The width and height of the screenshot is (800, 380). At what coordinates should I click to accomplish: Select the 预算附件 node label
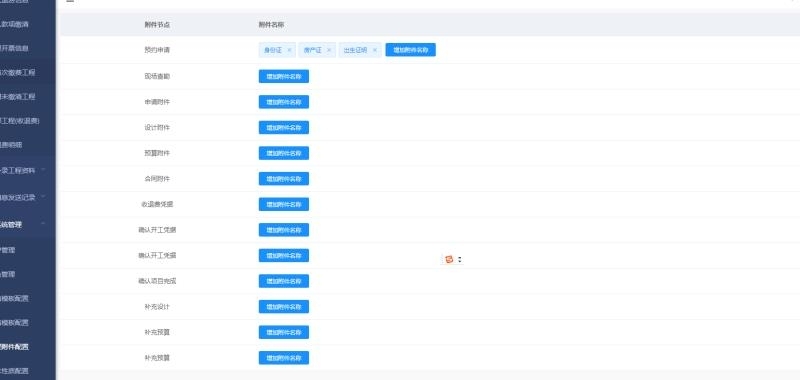click(x=157, y=153)
